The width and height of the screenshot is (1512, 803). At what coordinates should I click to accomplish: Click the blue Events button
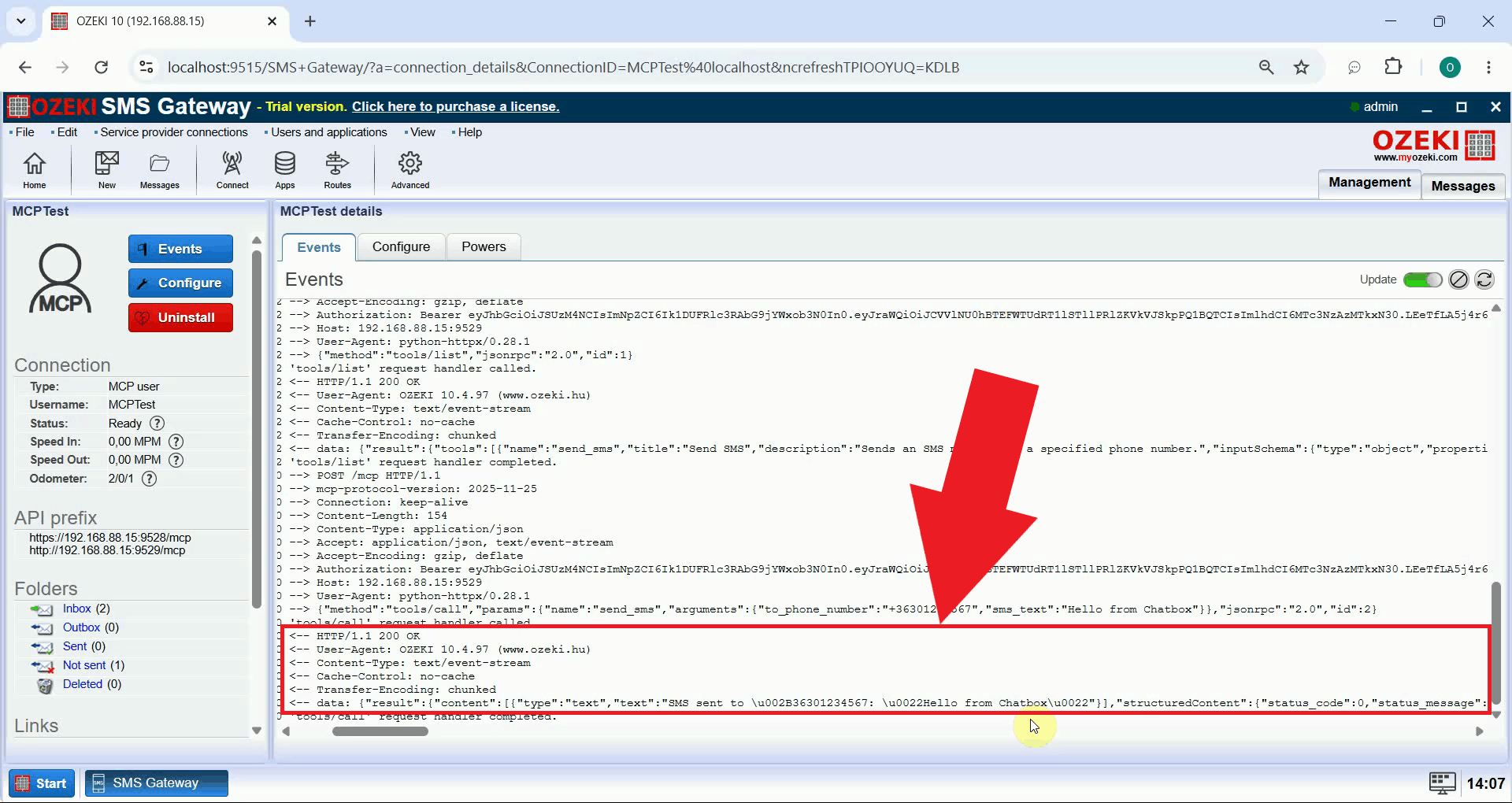tap(180, 249)
